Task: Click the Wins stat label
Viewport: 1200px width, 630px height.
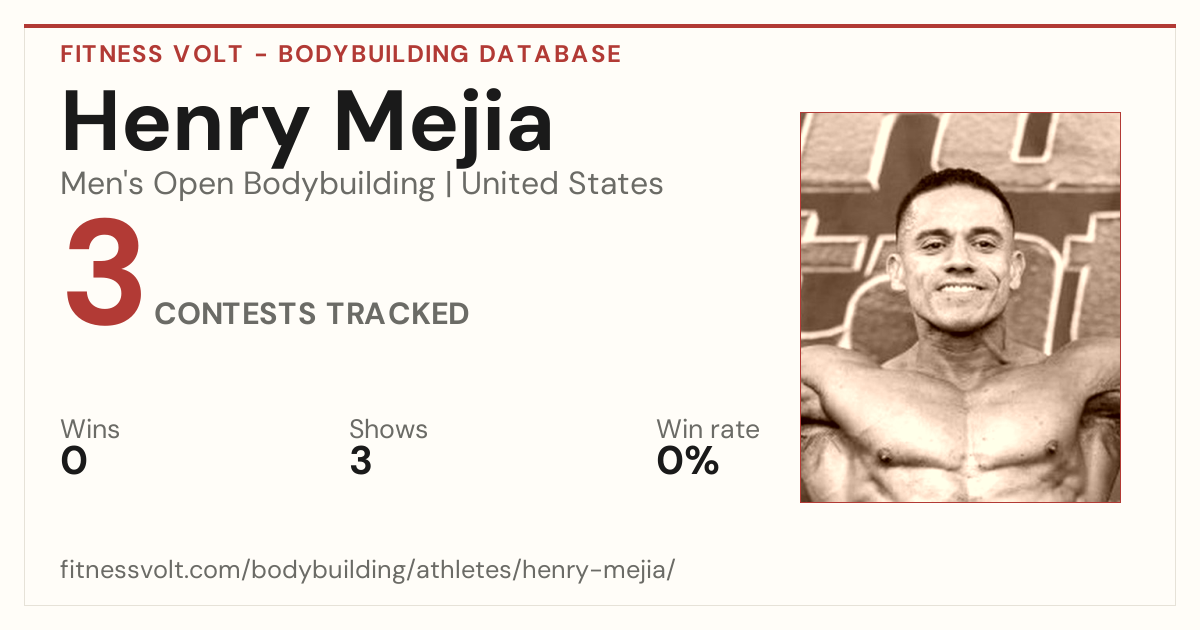Action: tap(90, 430)
